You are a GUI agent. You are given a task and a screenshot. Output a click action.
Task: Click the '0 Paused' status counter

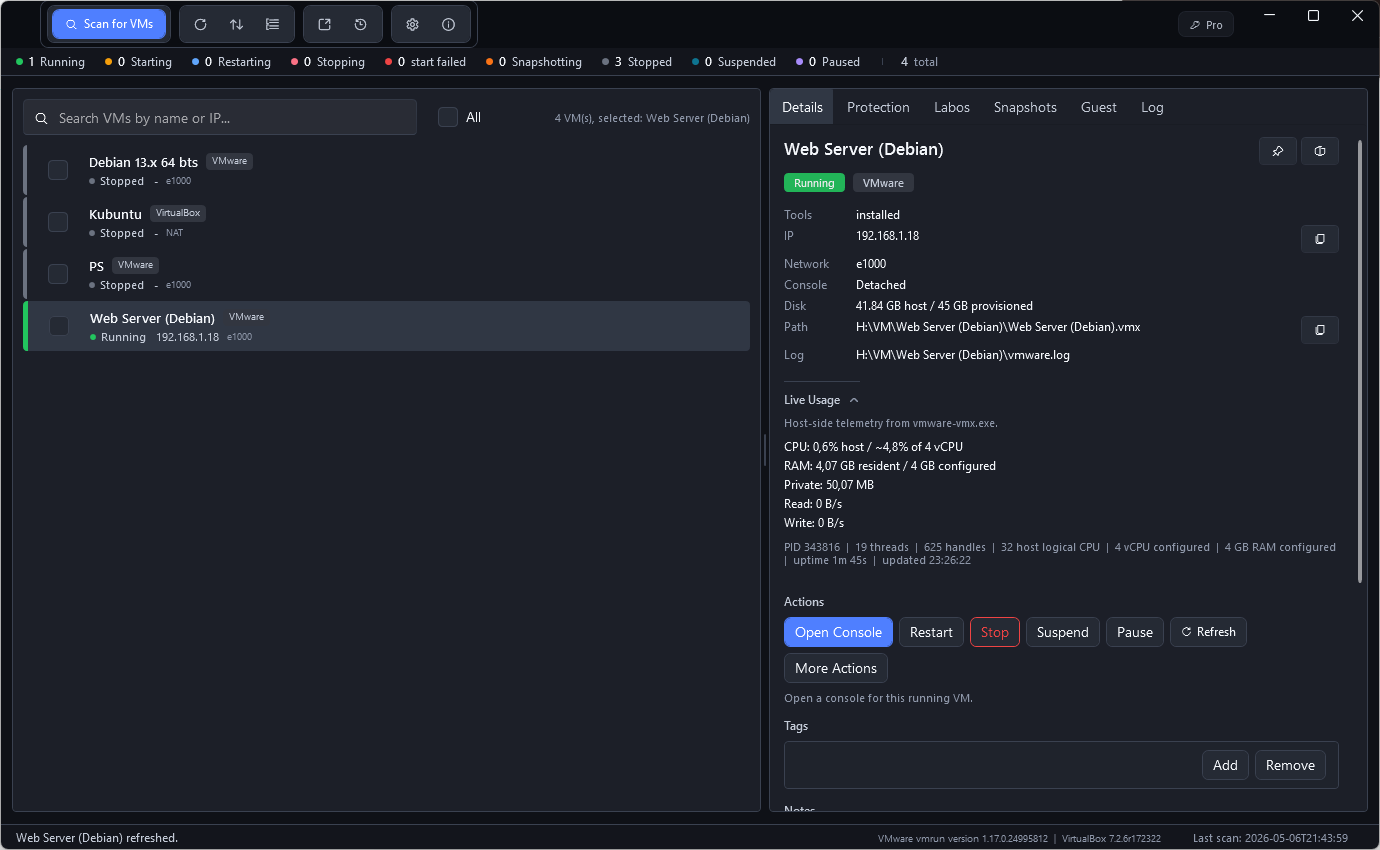[828, 62]
